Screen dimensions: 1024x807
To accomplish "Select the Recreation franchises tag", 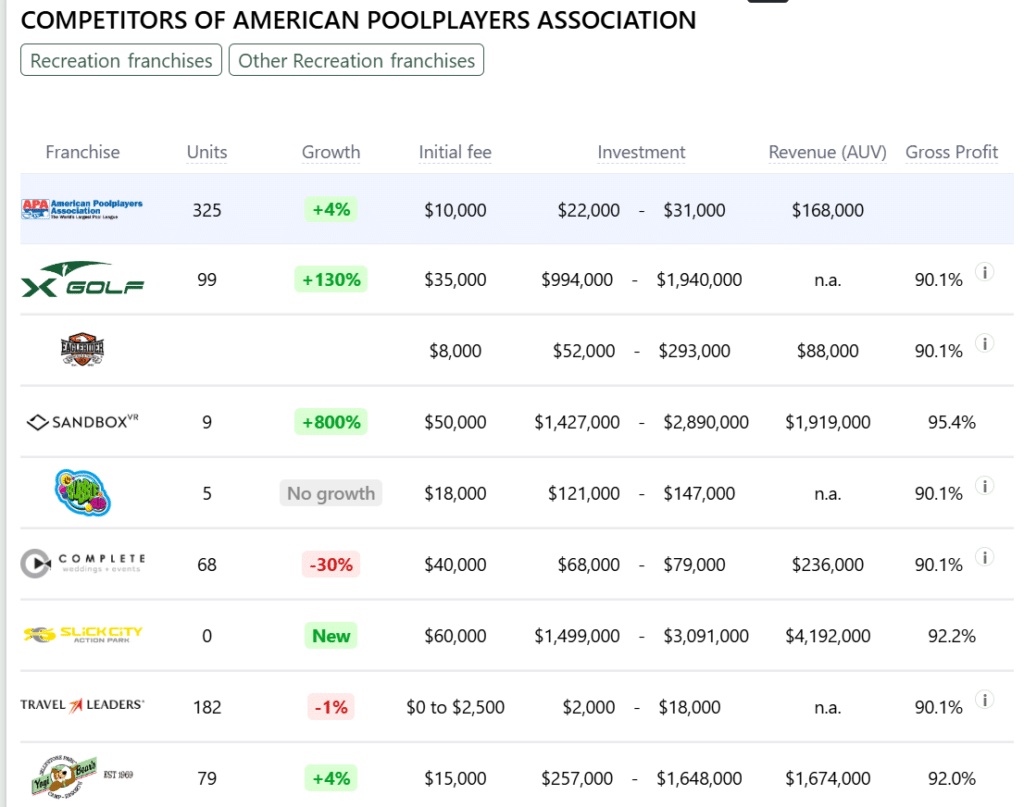I will point(121,60).
